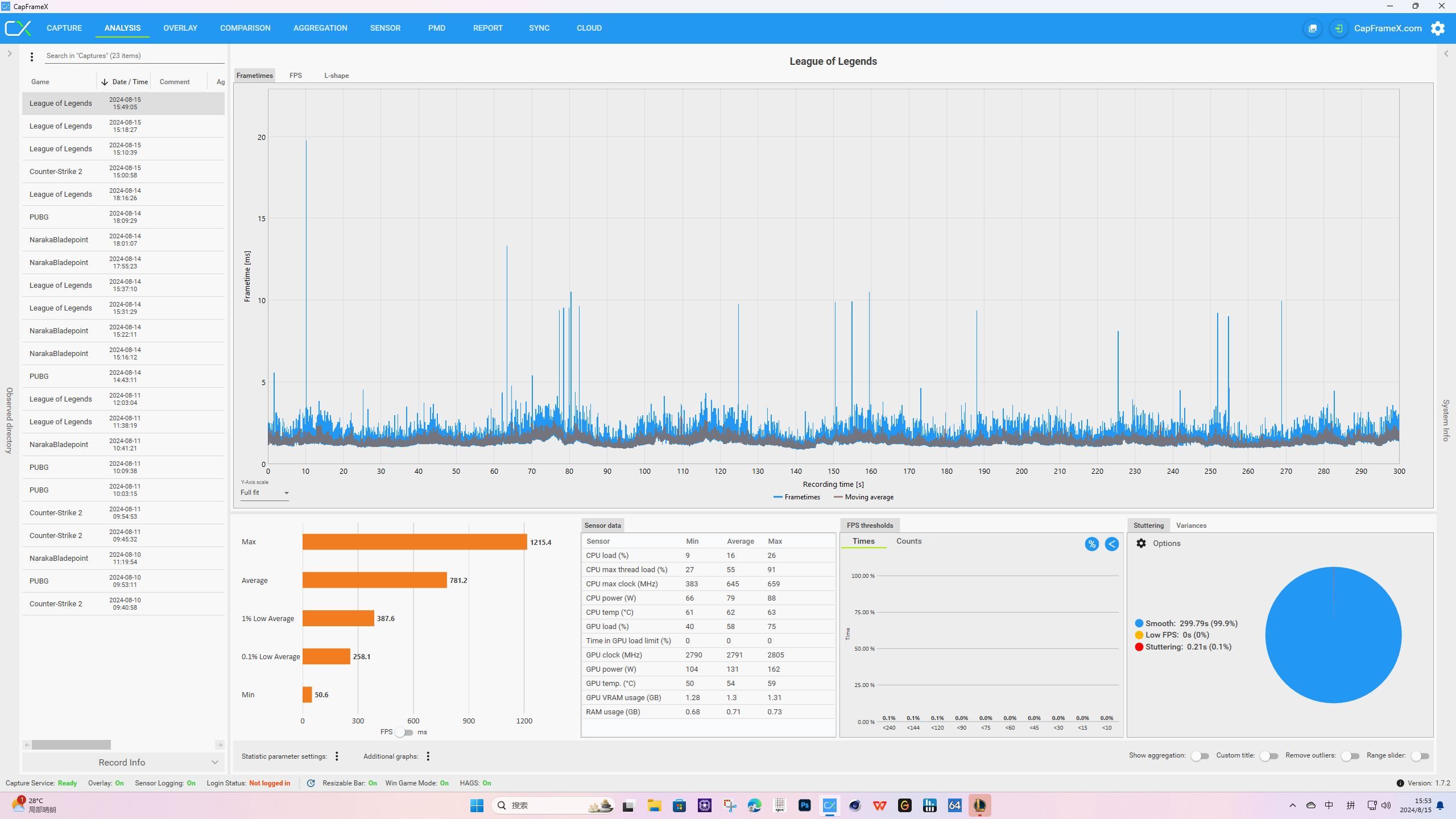Select the FPS graph tab
This screenshot has width=1456, height=819.
(296, 76)
